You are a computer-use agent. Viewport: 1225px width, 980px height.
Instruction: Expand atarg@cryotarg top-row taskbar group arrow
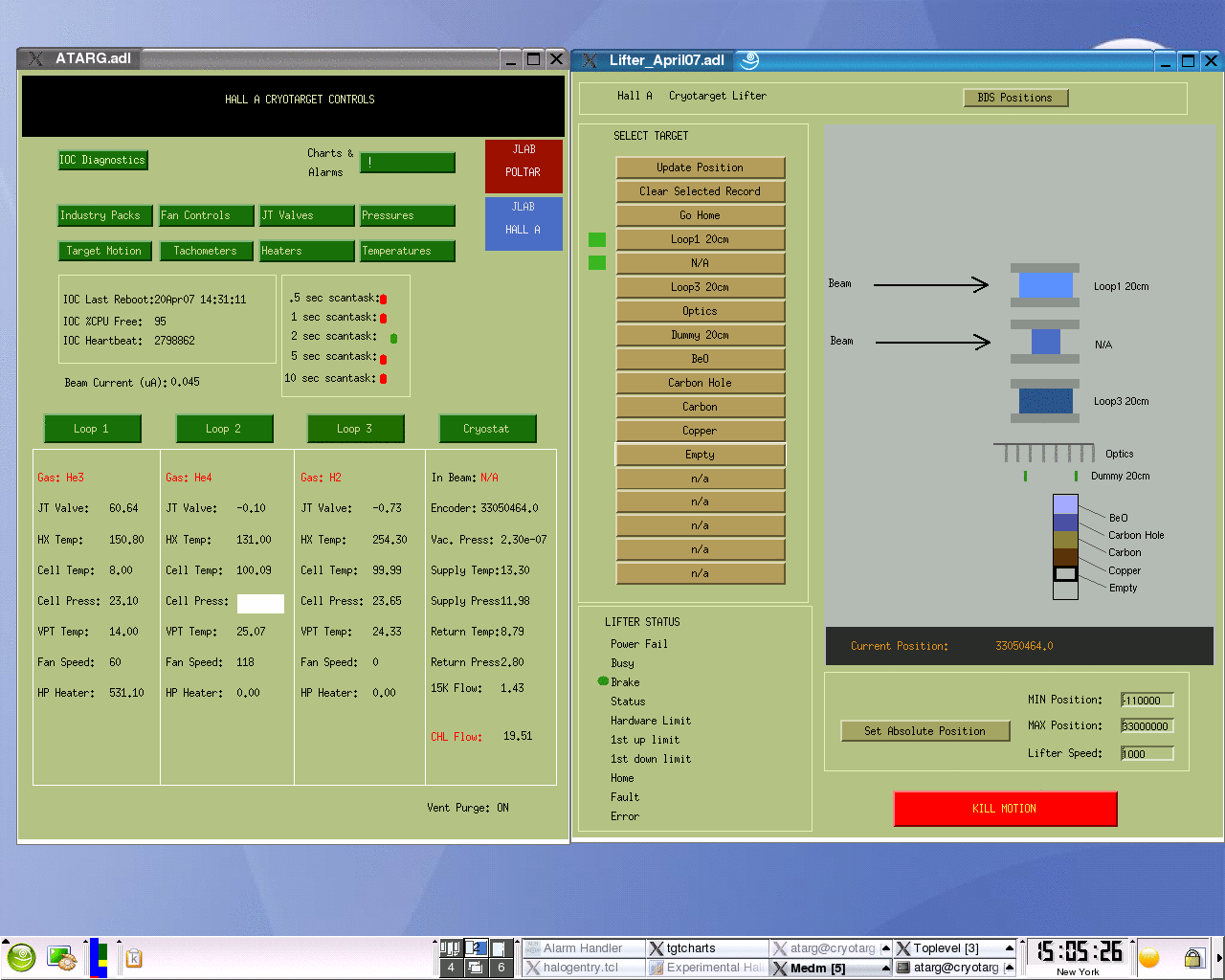click(x=885, y=948)
